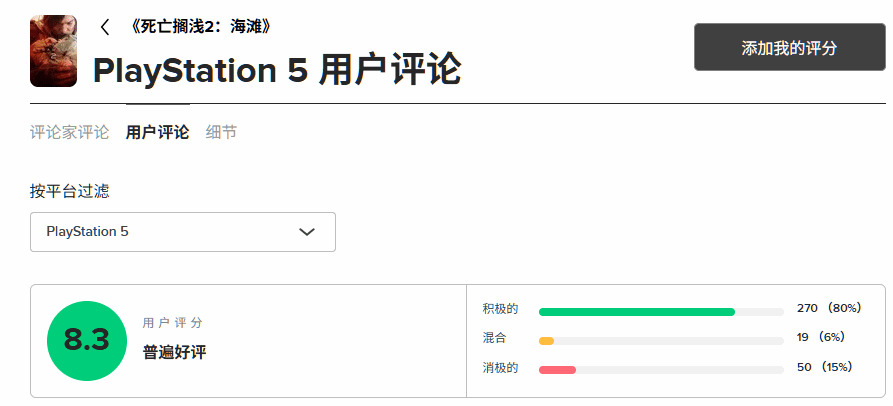Filter by 积极的 reviews label
This screenshot has width=893, height=406.
500,309
